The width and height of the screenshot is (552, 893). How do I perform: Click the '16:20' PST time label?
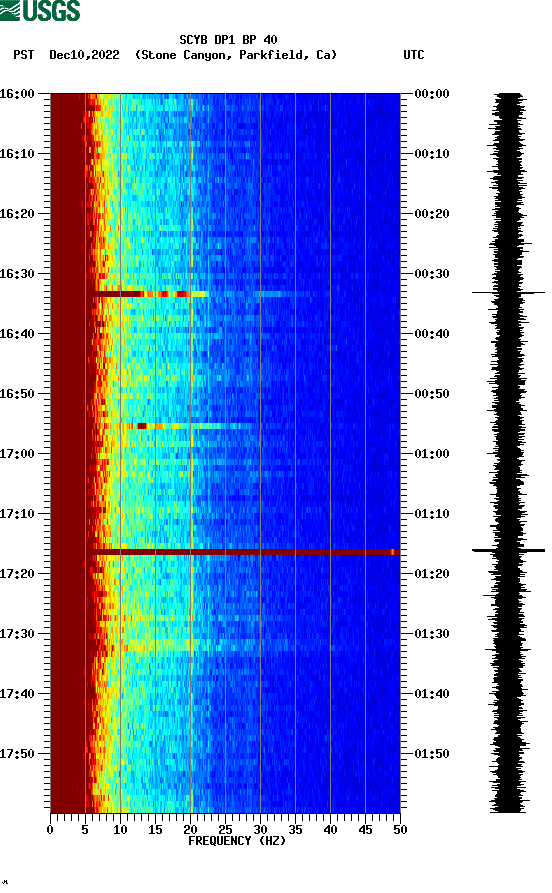[17, 214]
